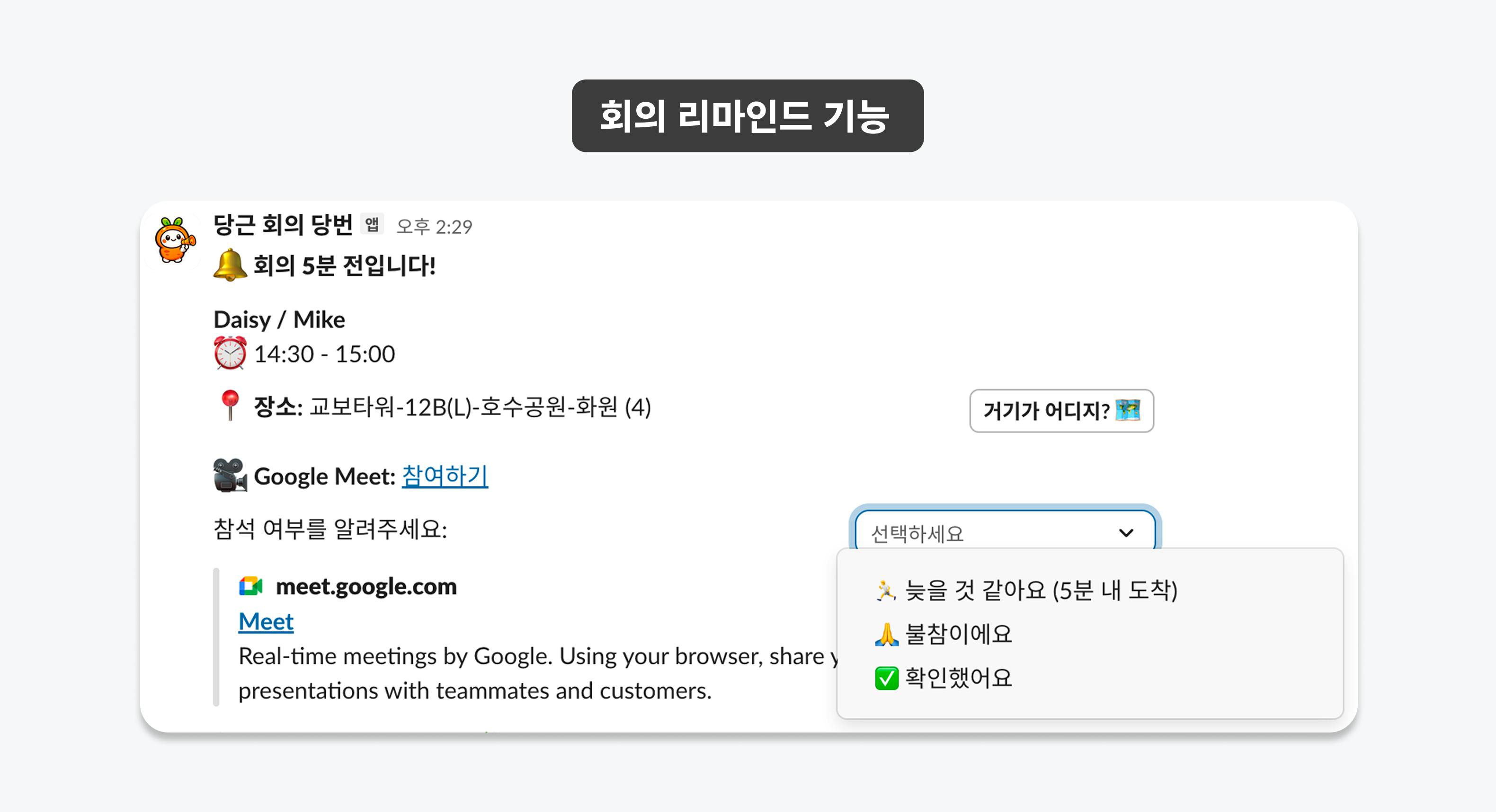The image size is (1496, 812).
Task: Click the red pushpin location emoji
Action: point(230,405)
